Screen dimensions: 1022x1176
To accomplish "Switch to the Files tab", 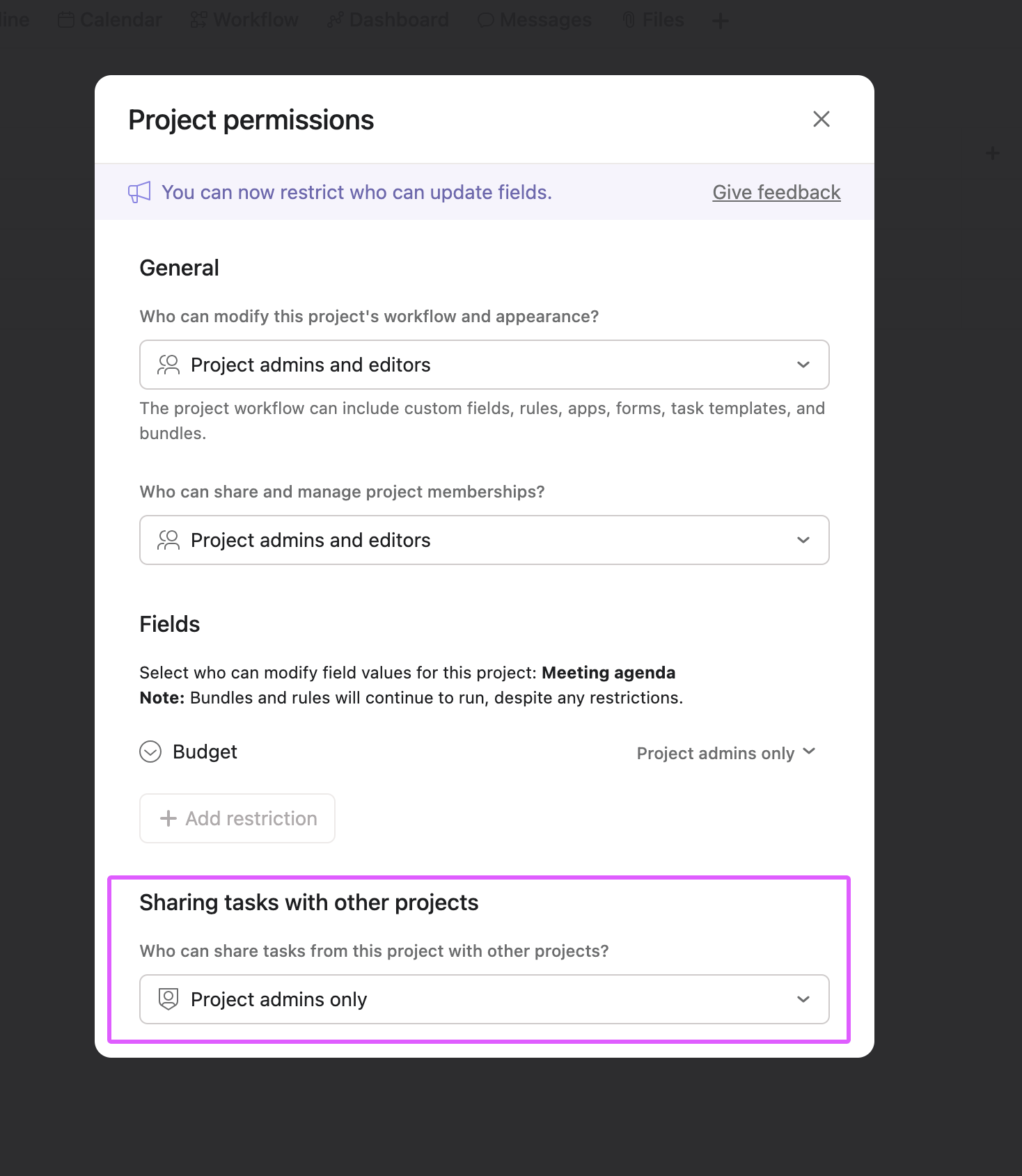I will pyautogui.click(x=653, y=19).
